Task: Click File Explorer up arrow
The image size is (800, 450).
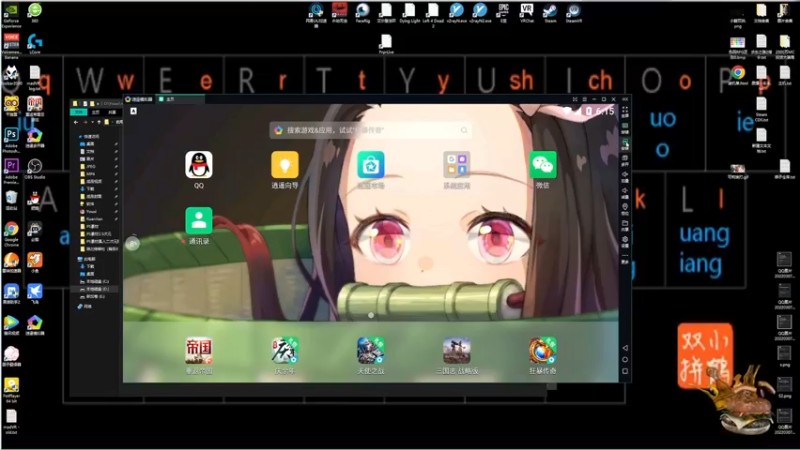Action: point(99,122)
